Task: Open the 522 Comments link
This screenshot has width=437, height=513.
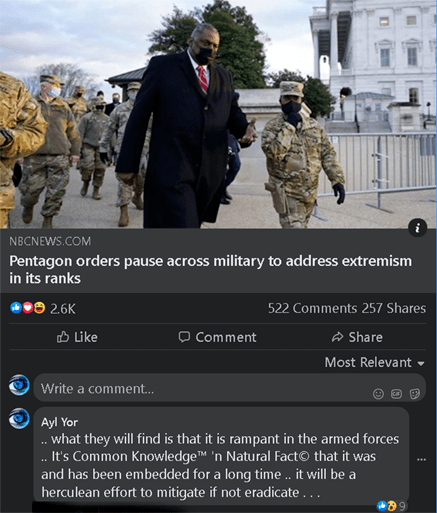Action: pyautogui.click(x=312, y=308)
